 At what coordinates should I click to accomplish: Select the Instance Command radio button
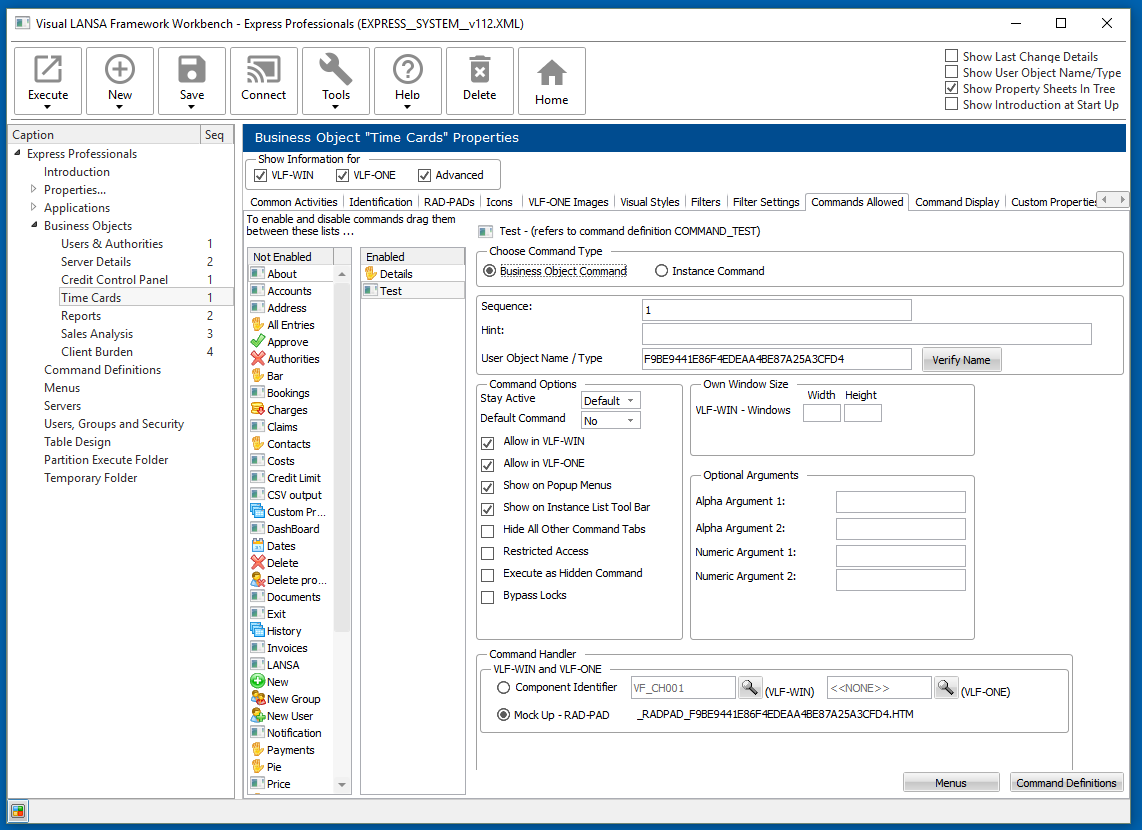(x=661, y=271)
